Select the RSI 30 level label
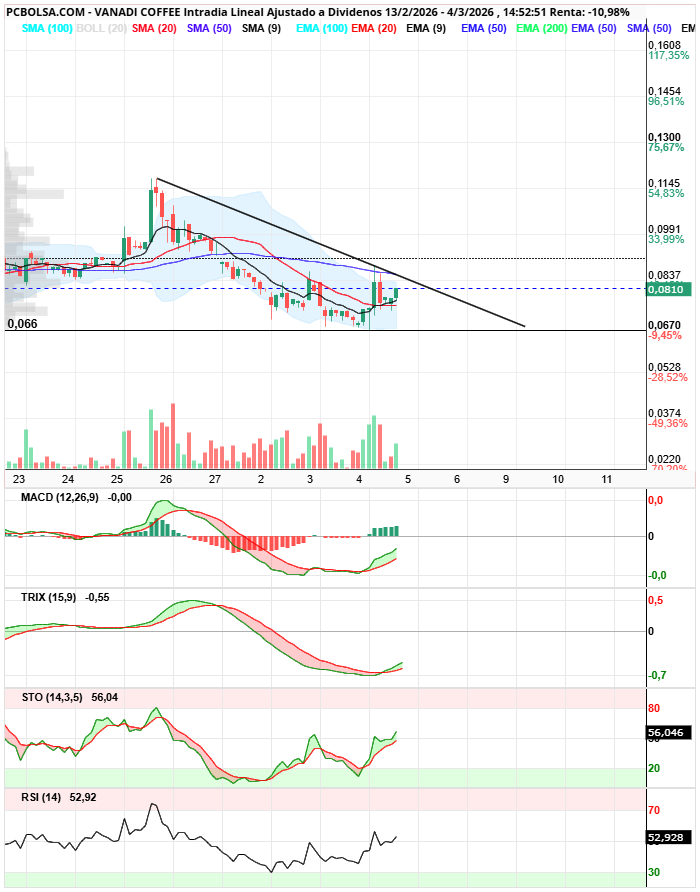700x892 pixels. tap(654, 873)
